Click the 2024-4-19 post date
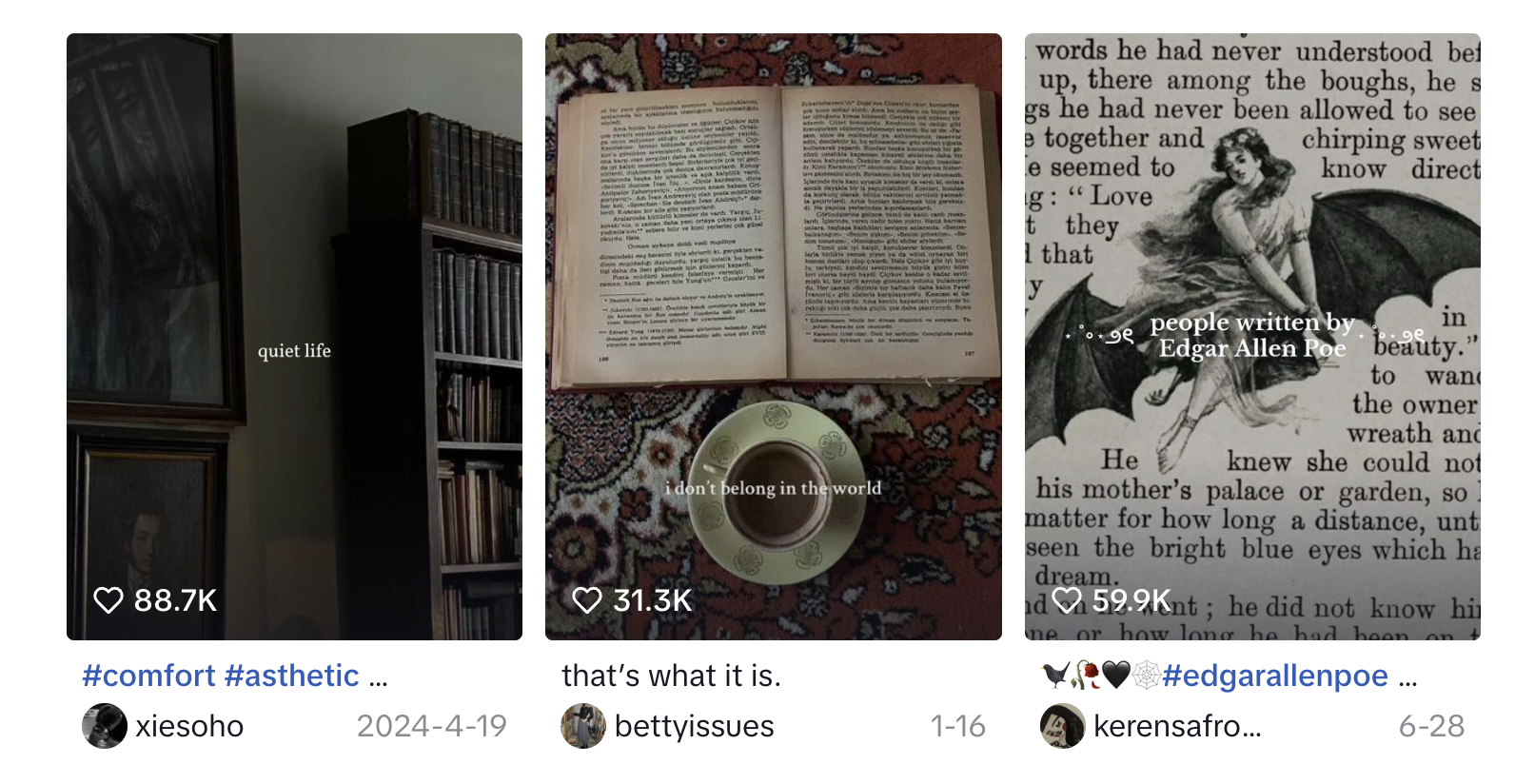Screen dimensions: 1515x784 pos(432,726)
